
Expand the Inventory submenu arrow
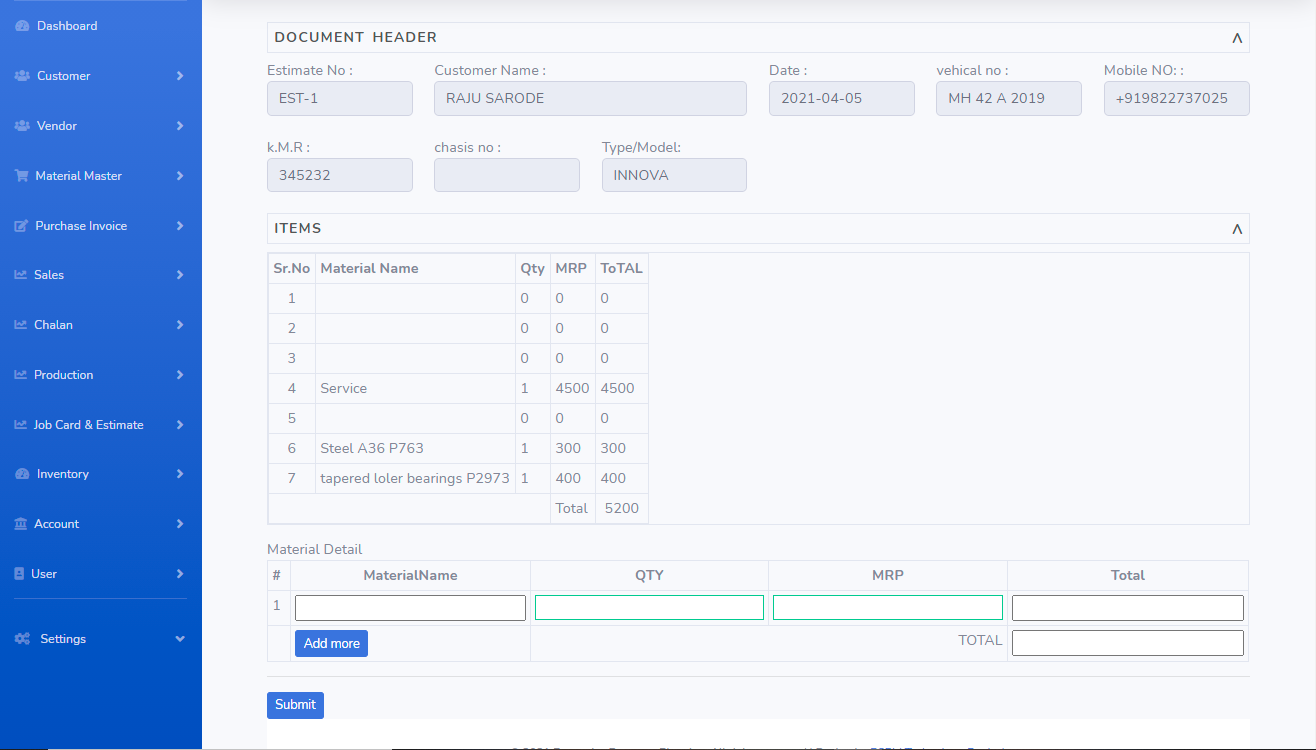pyautogui.click(x=180, y=474)
